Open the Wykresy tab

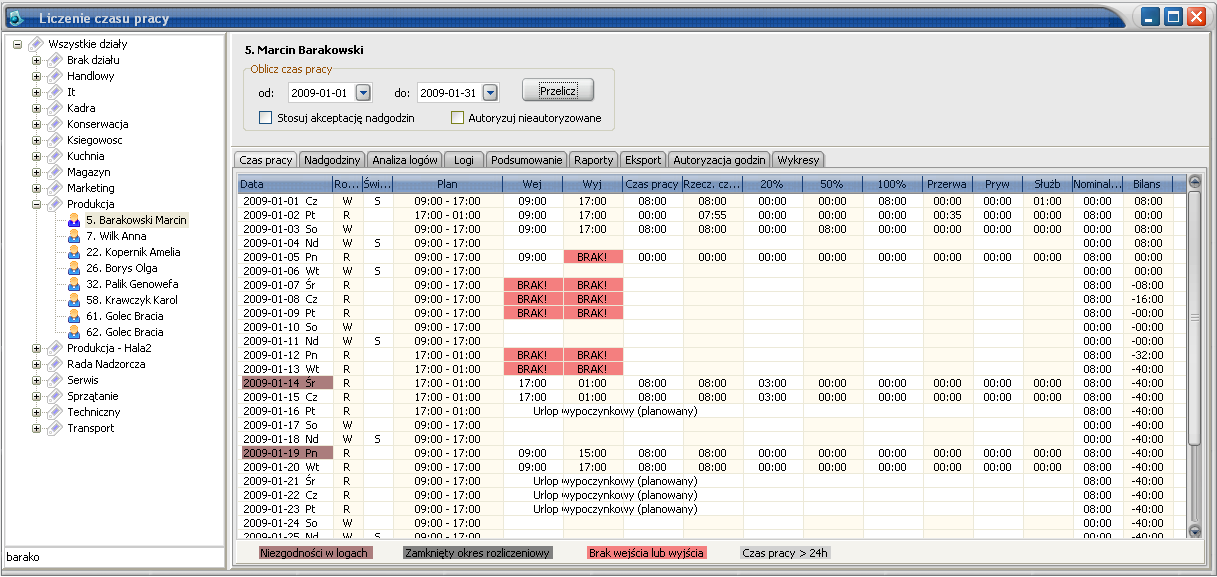pyautogui.click(x=797, y=160)
